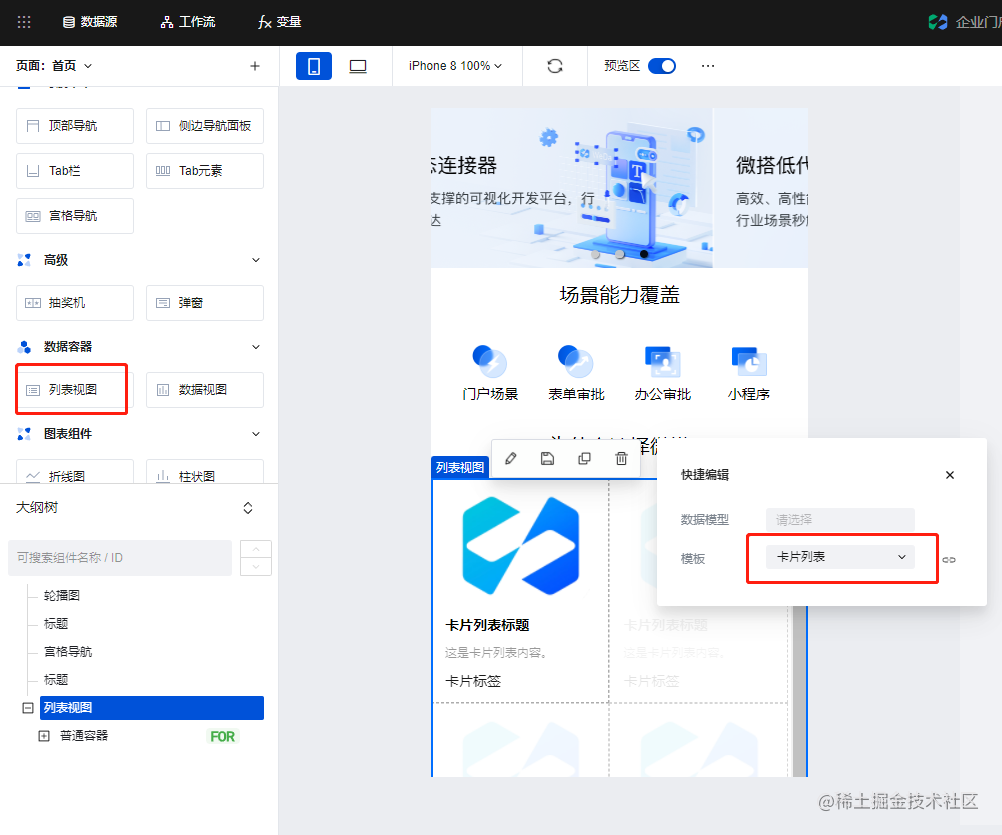
Task: Click the first card's logo image
Action: pyautogui.click(x=521, y=546)
